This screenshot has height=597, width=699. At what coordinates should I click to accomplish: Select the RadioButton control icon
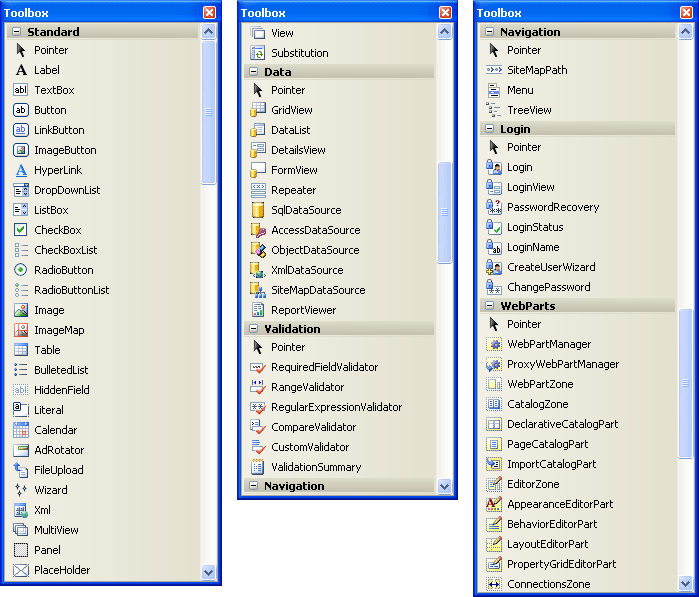[x=21, y=270]
